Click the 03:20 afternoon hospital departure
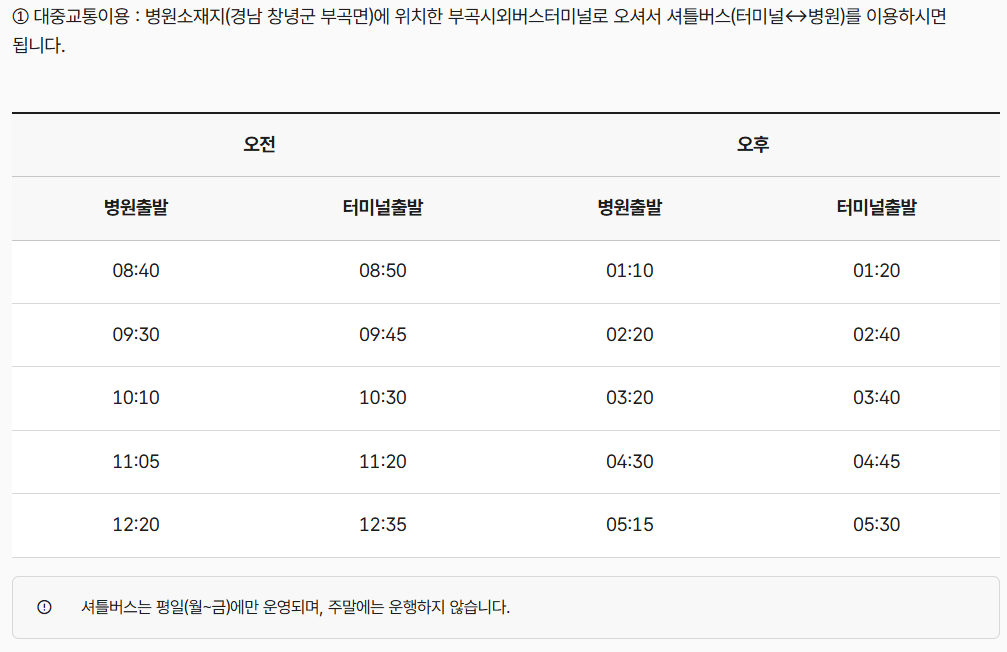This screenshot has width=1007, height=652. (630, 398)
